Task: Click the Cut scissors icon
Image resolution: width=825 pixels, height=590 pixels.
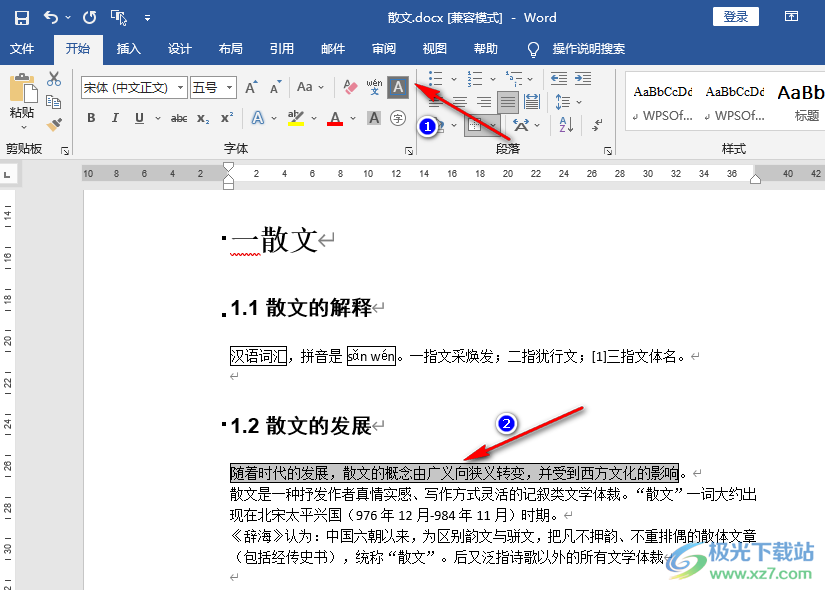Action: 54,79
